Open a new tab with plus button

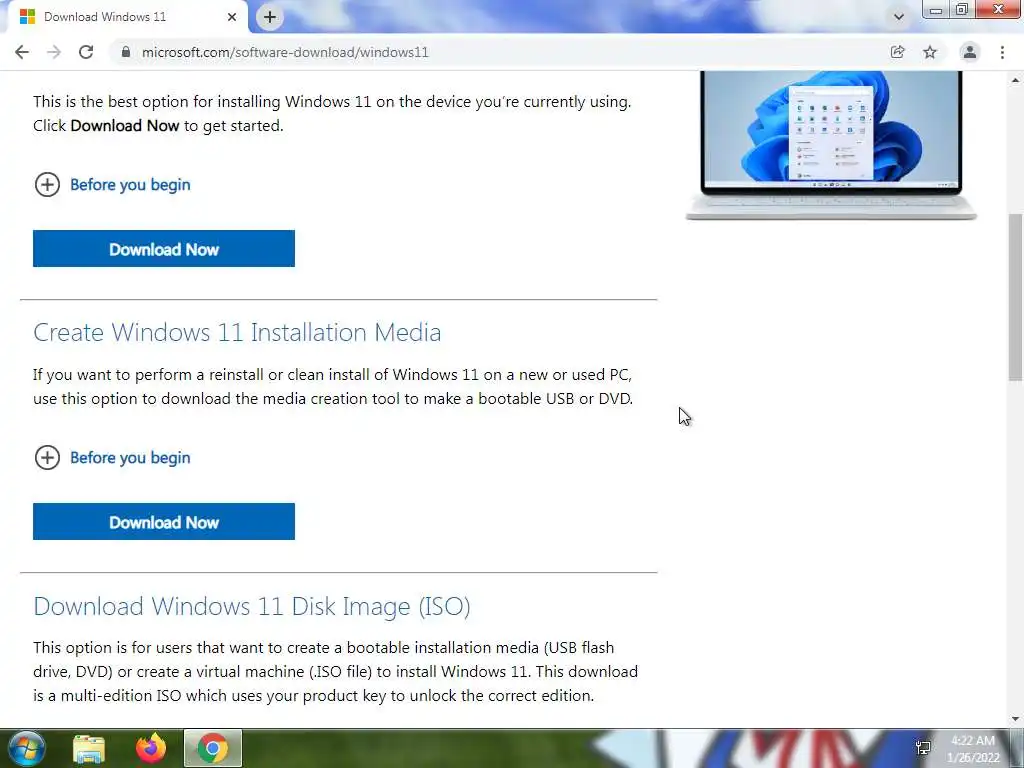270,17
